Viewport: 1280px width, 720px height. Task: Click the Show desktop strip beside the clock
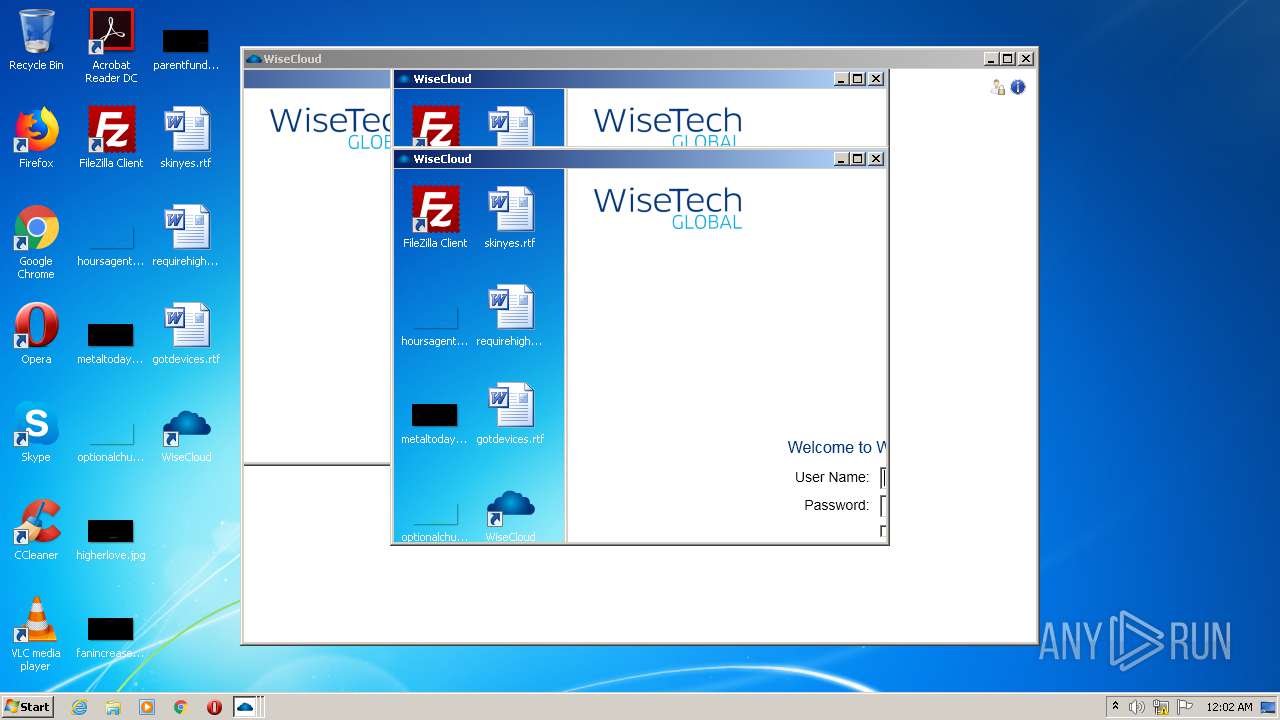tap(1269, 707)
